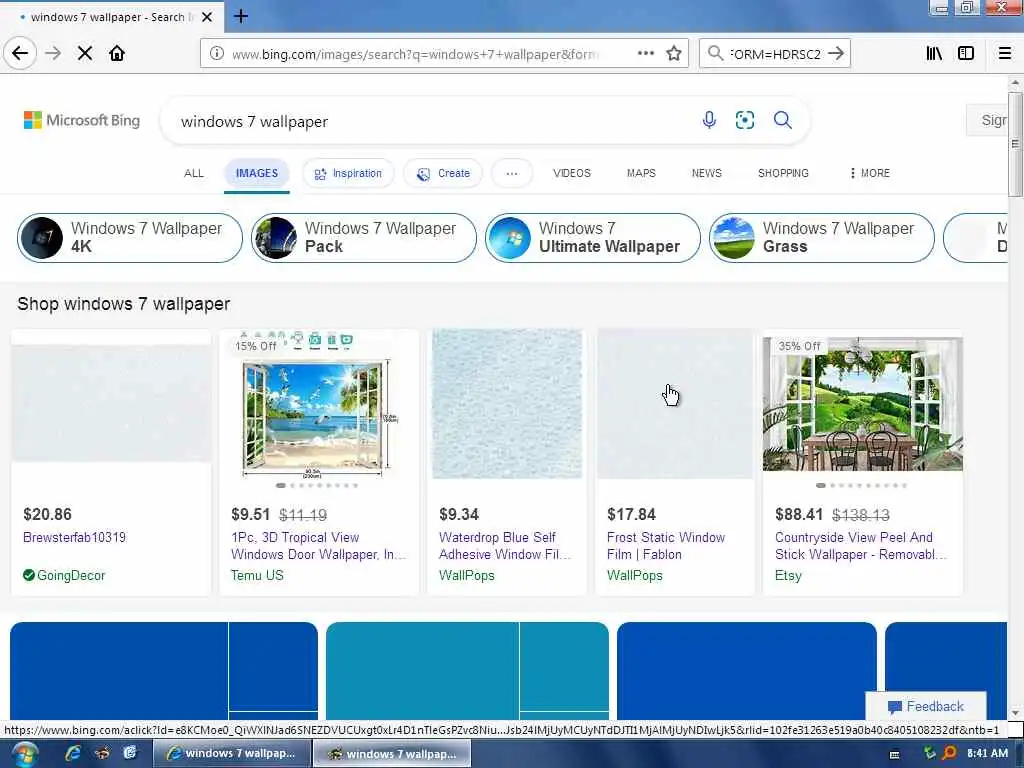This screenshot has width=1024, height=768.
Task: Switch to the ALL results tab
Action: click(x=193, y=173)
